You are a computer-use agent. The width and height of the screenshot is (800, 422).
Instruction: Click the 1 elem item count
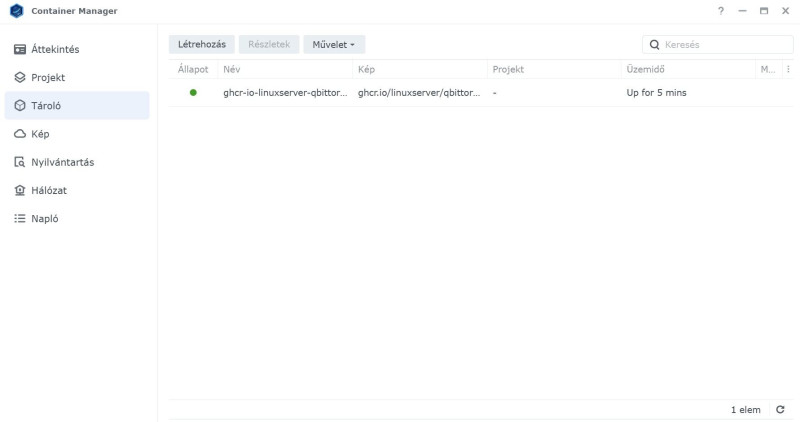click(x=745, y=410)
